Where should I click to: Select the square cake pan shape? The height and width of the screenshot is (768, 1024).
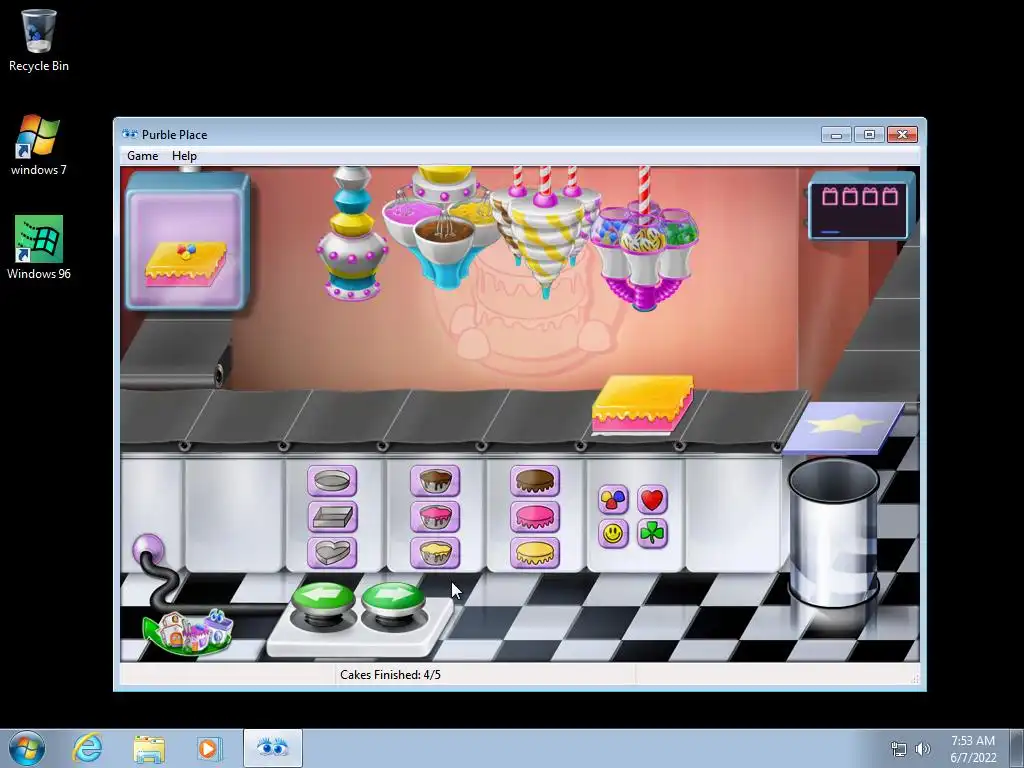pos(332,517)
